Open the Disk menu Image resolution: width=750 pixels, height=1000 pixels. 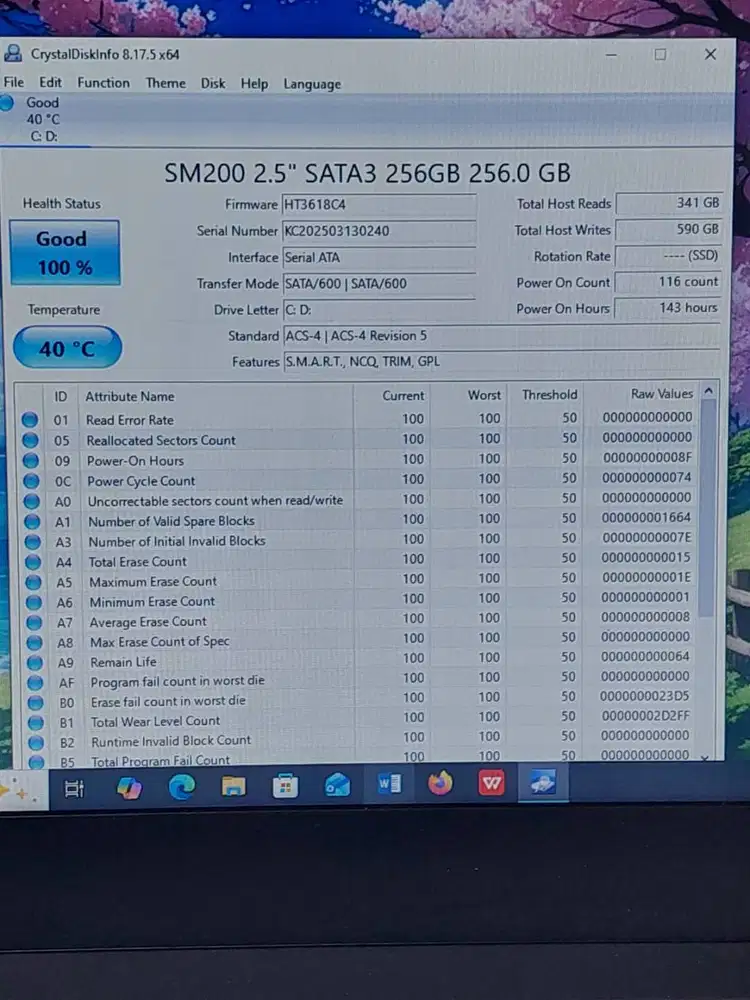[x=213, y=84]
